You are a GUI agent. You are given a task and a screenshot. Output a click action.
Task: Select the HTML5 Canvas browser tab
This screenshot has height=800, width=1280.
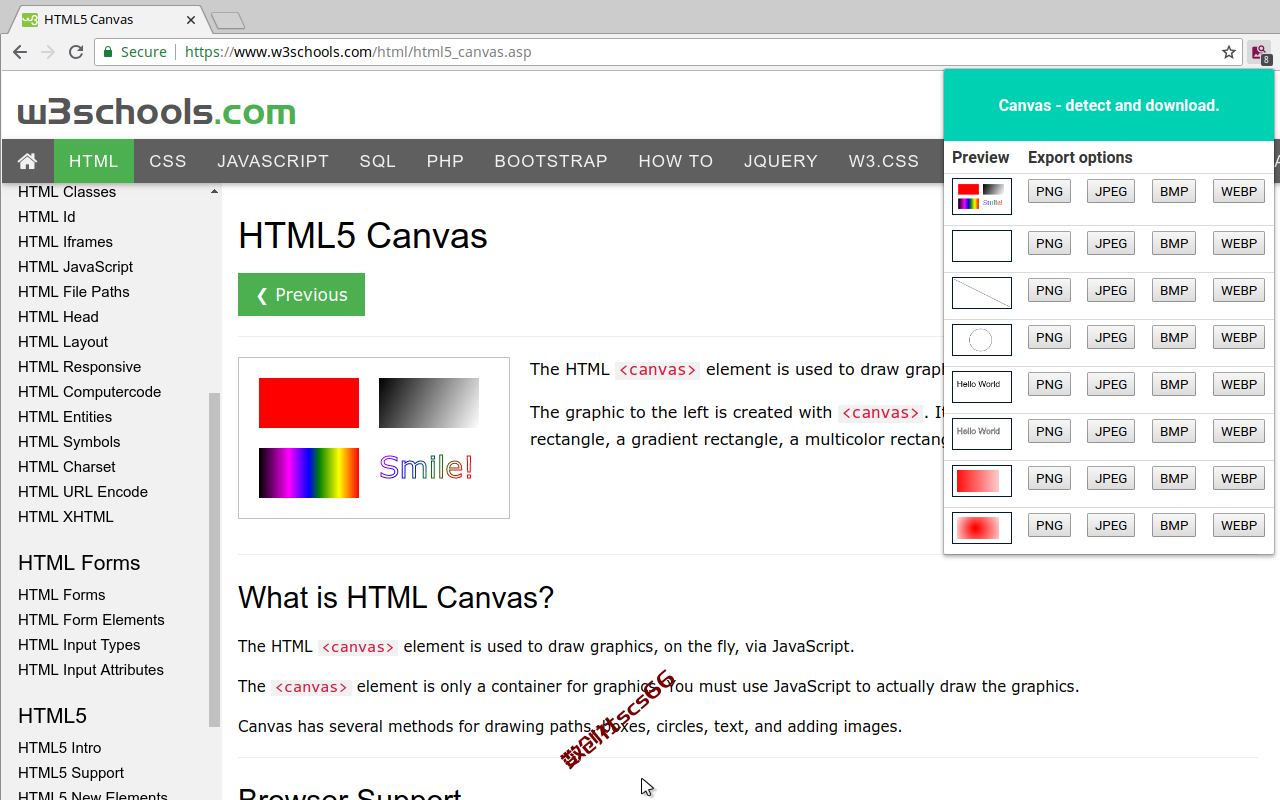point(107,19)
